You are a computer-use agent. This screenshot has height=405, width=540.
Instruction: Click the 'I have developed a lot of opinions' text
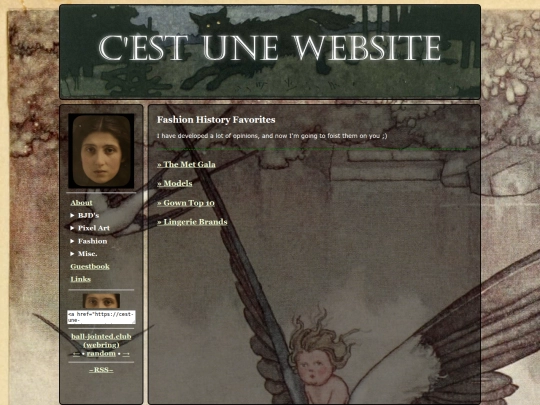click(272, 136)
